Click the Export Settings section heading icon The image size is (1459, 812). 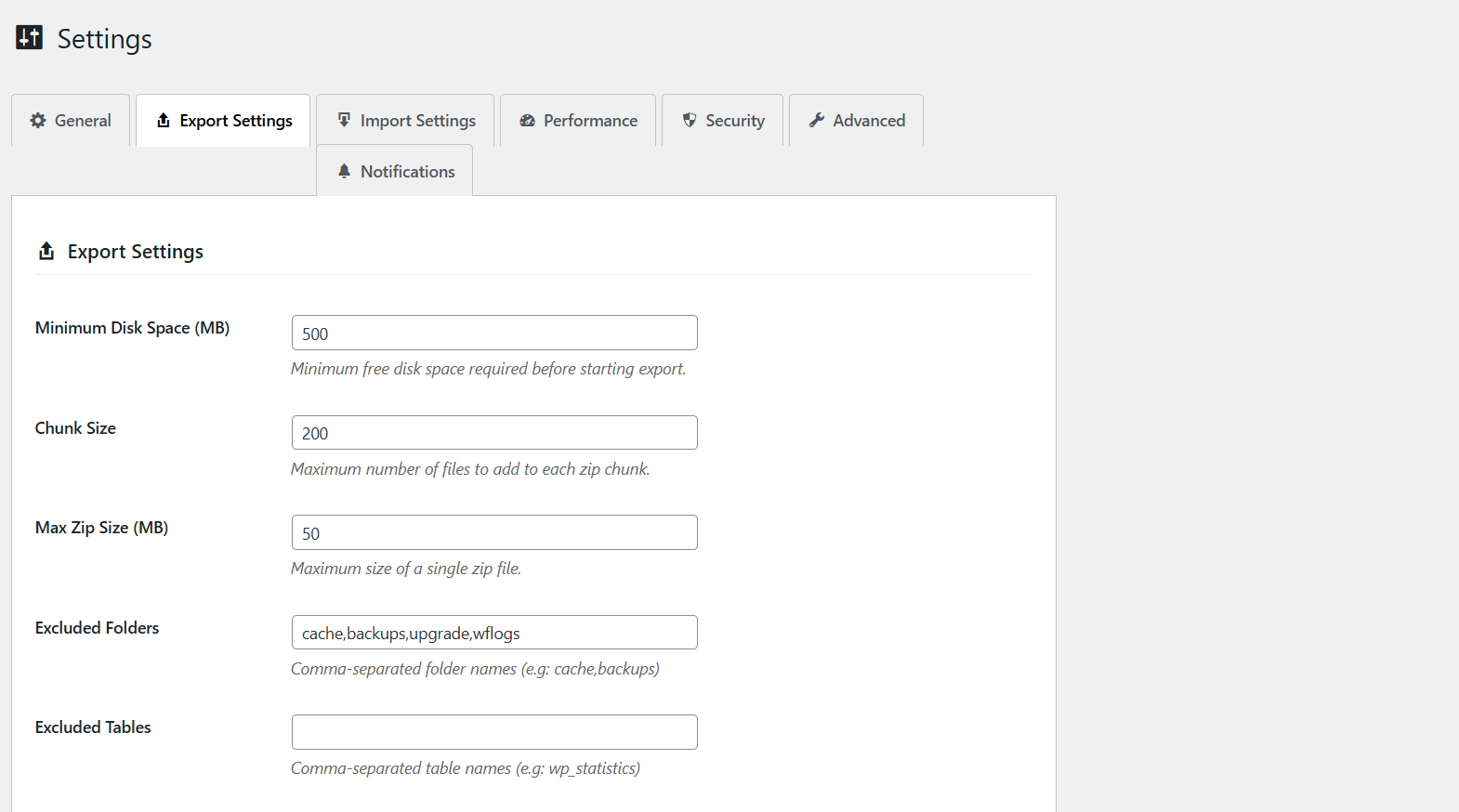click(x=46, y=251)
